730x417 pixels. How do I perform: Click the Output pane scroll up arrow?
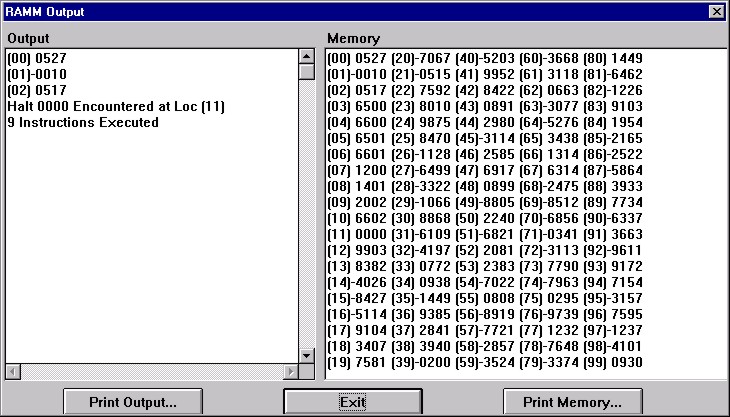(x=307, y=56)
